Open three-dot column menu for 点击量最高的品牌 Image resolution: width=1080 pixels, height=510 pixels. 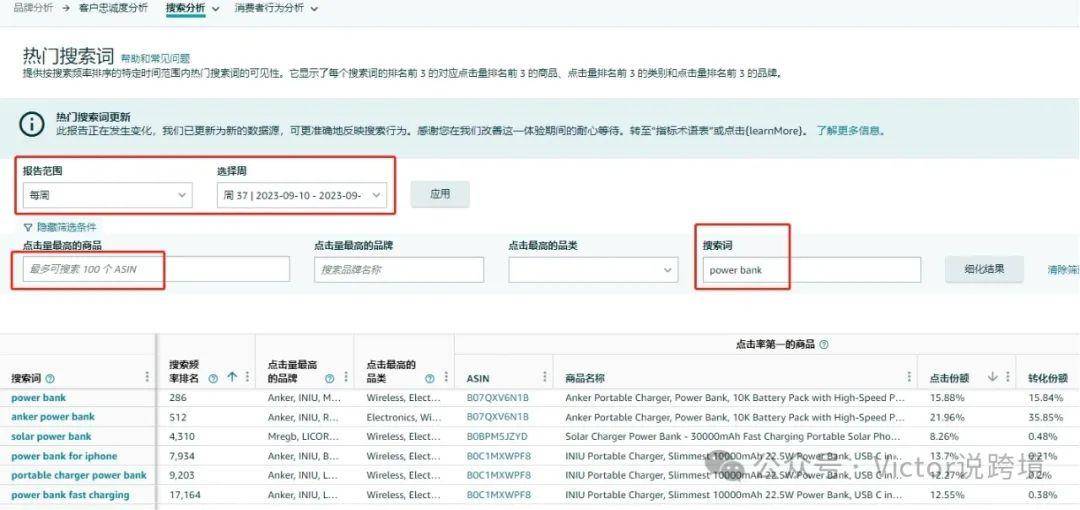[x=346, y=377]
